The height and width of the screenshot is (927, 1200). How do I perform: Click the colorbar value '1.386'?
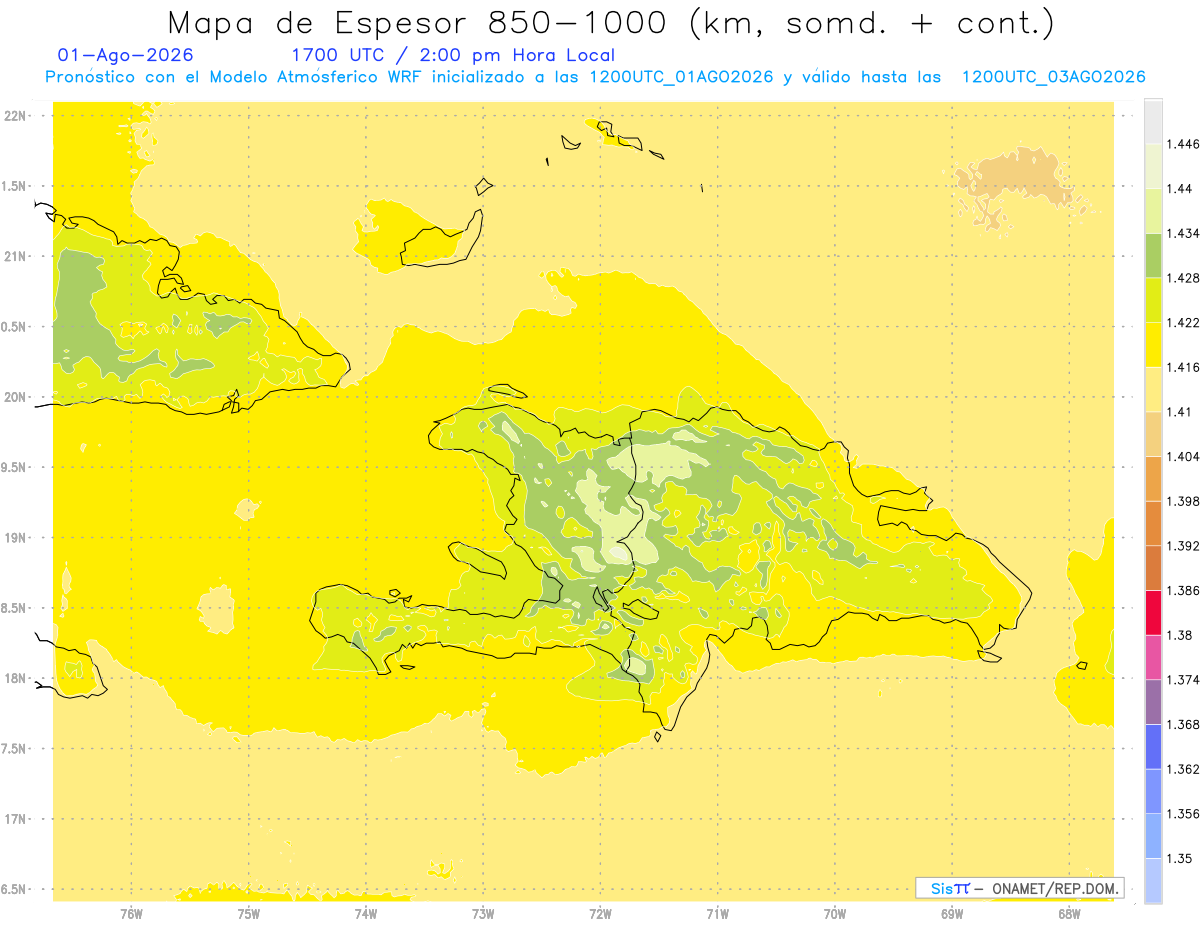coord(1183,590)
